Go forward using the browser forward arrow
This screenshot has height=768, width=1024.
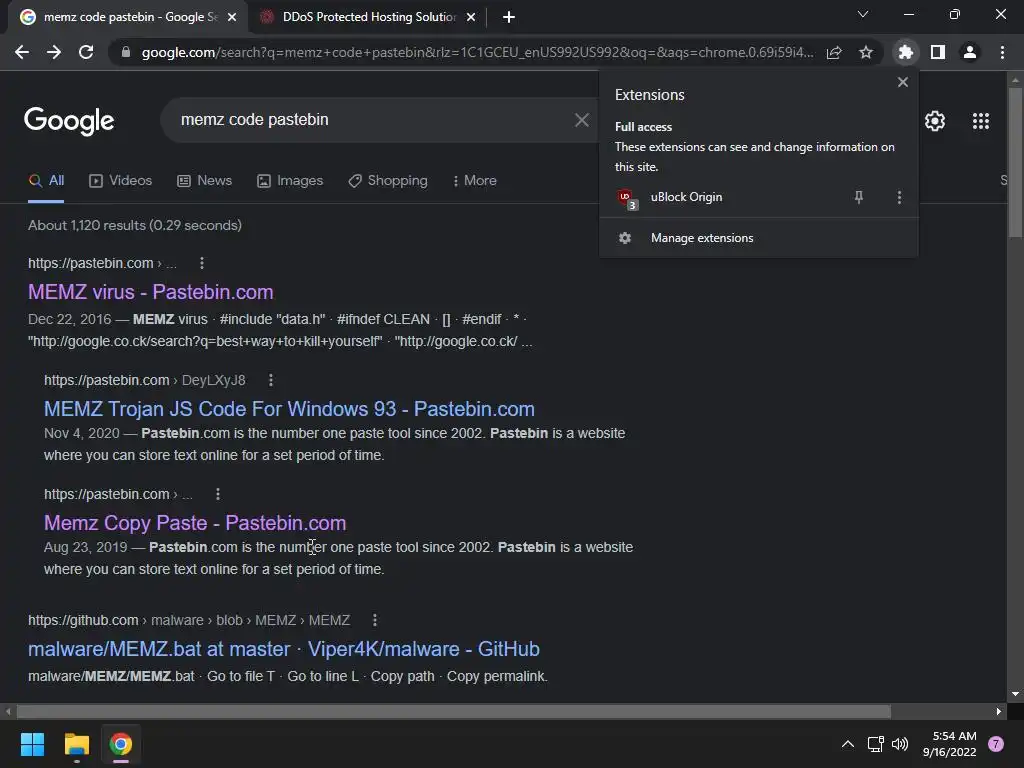pos(54,52)
